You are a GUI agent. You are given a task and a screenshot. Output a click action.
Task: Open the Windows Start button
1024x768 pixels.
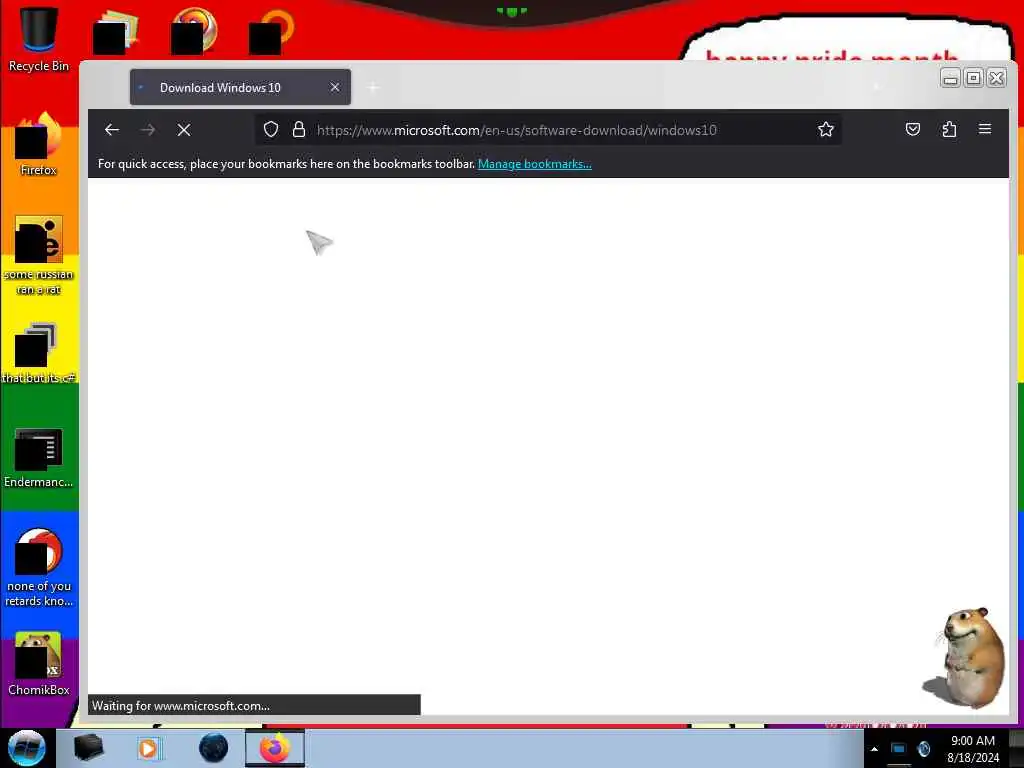coord(27,748)
